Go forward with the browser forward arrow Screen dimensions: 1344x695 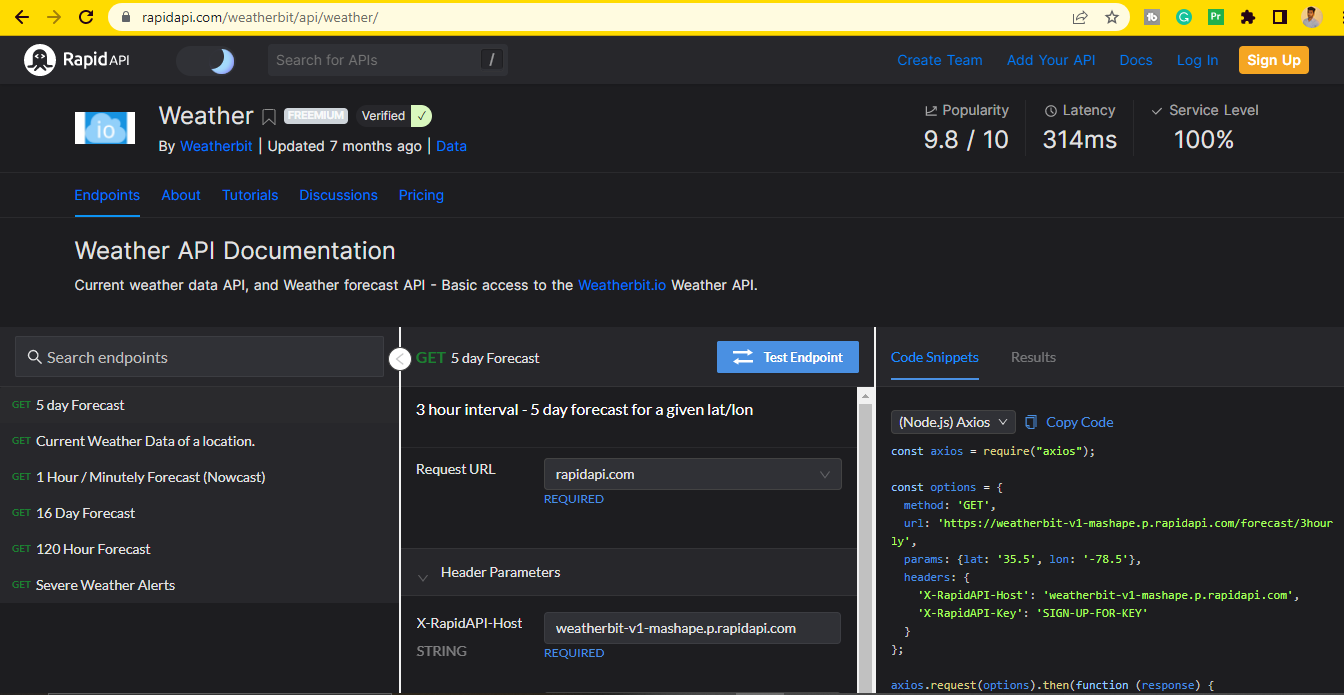[x=54, y=17]
